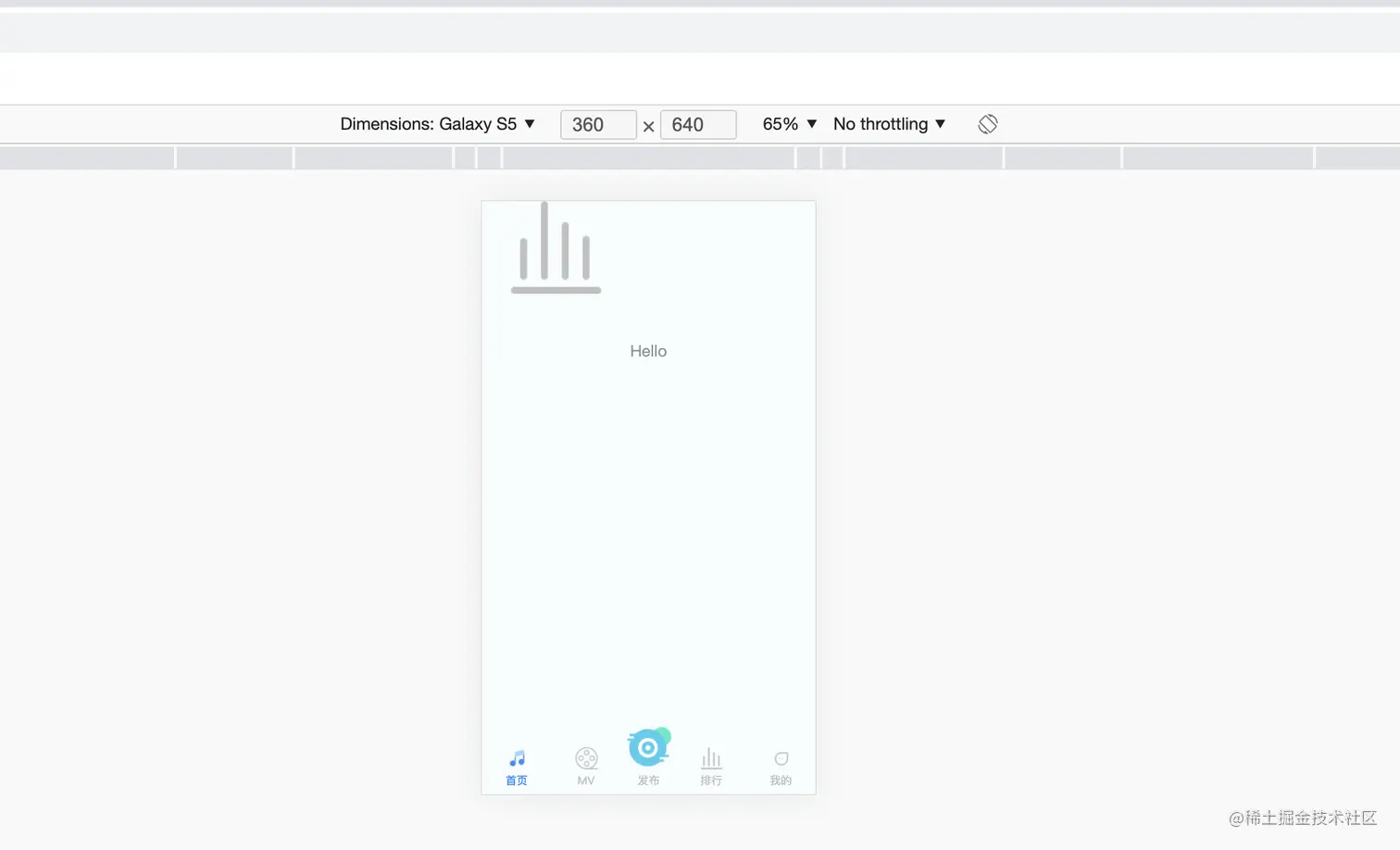The width and height of the screenshot is (1400, 850).
Task: Click the height field showing 640
Action: coord(698,124)
